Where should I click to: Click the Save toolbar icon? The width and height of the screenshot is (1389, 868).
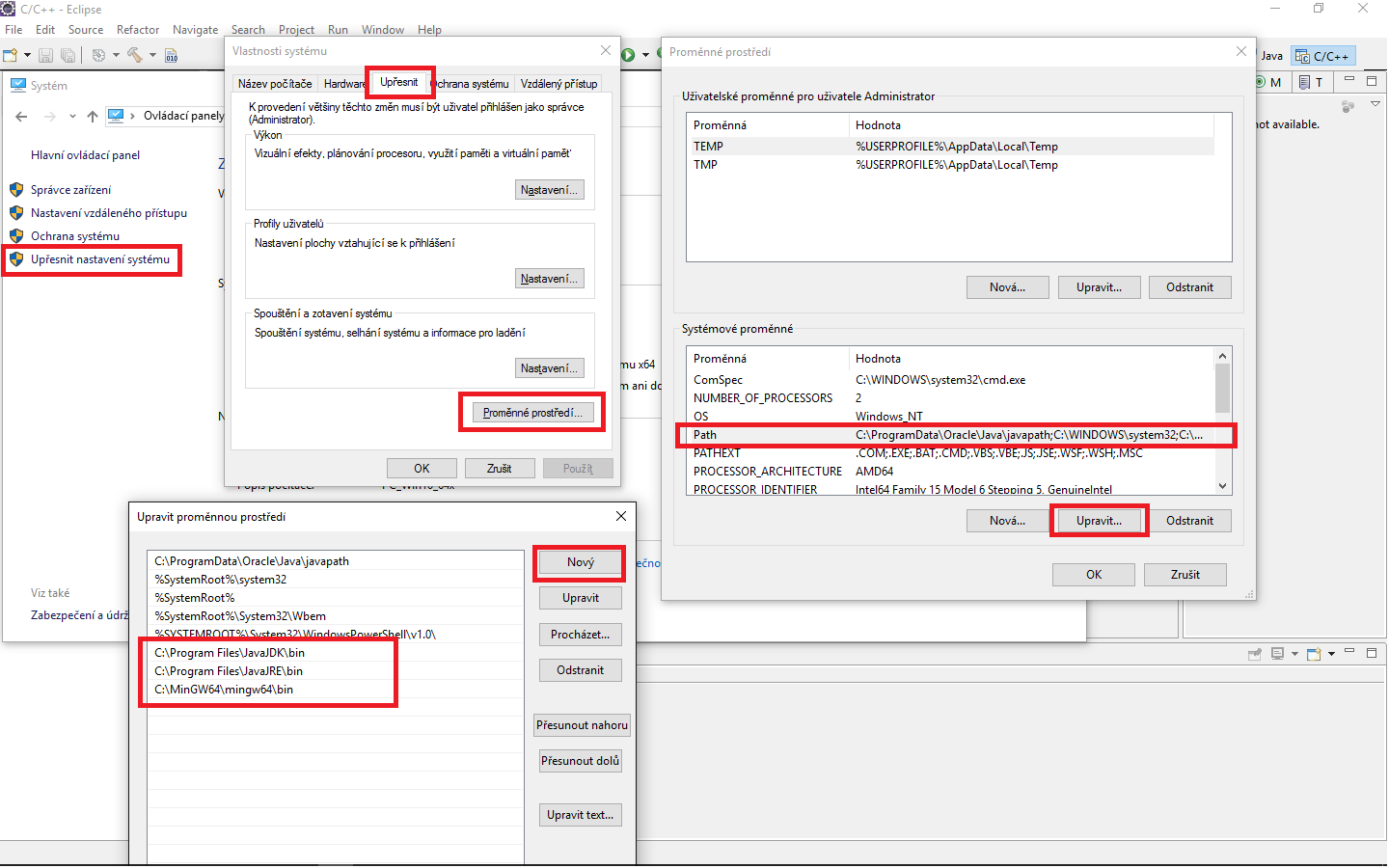(x=45, y=55)
